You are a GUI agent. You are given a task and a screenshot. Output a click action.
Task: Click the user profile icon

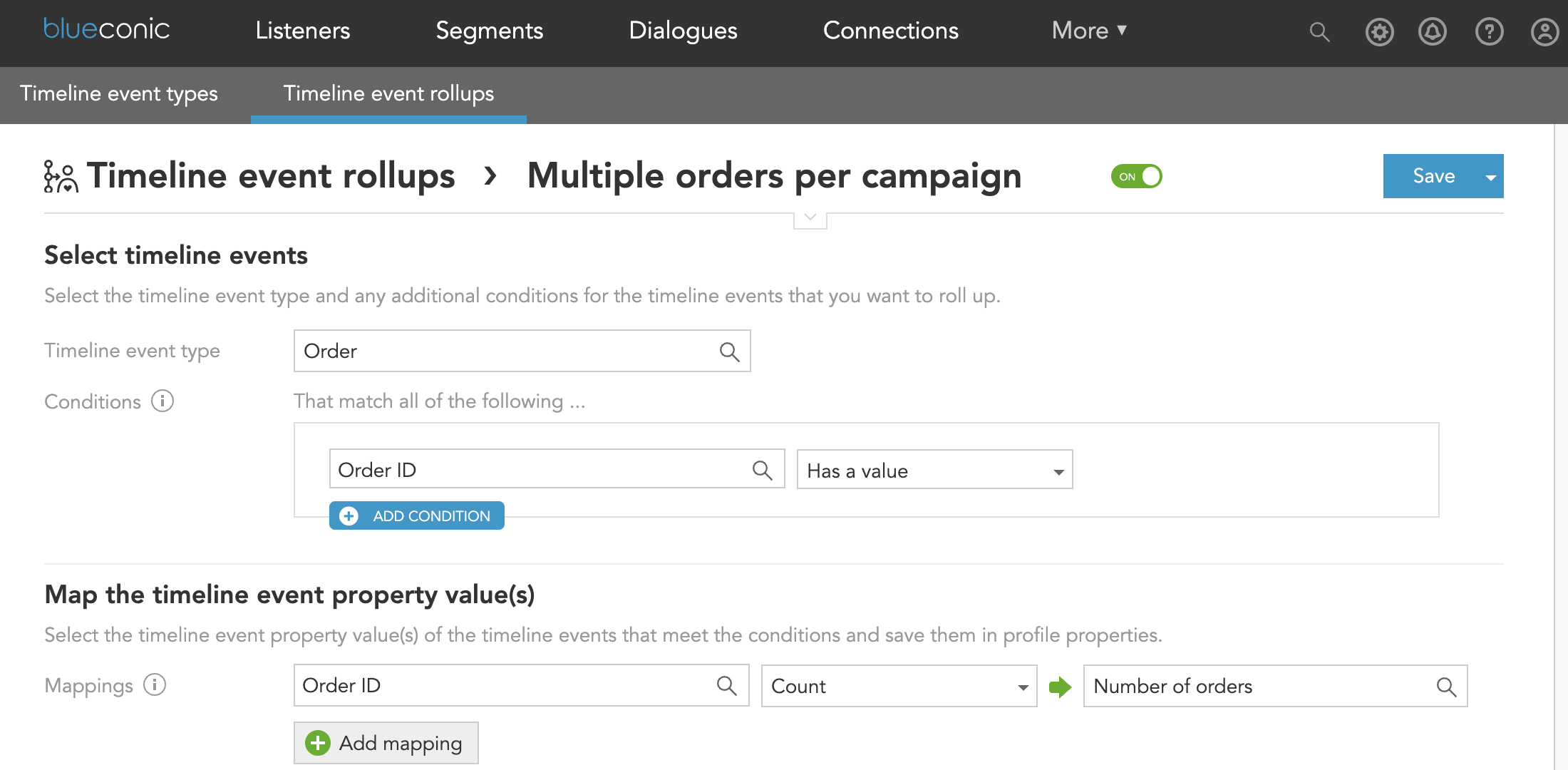click(x=1543, y=30)
